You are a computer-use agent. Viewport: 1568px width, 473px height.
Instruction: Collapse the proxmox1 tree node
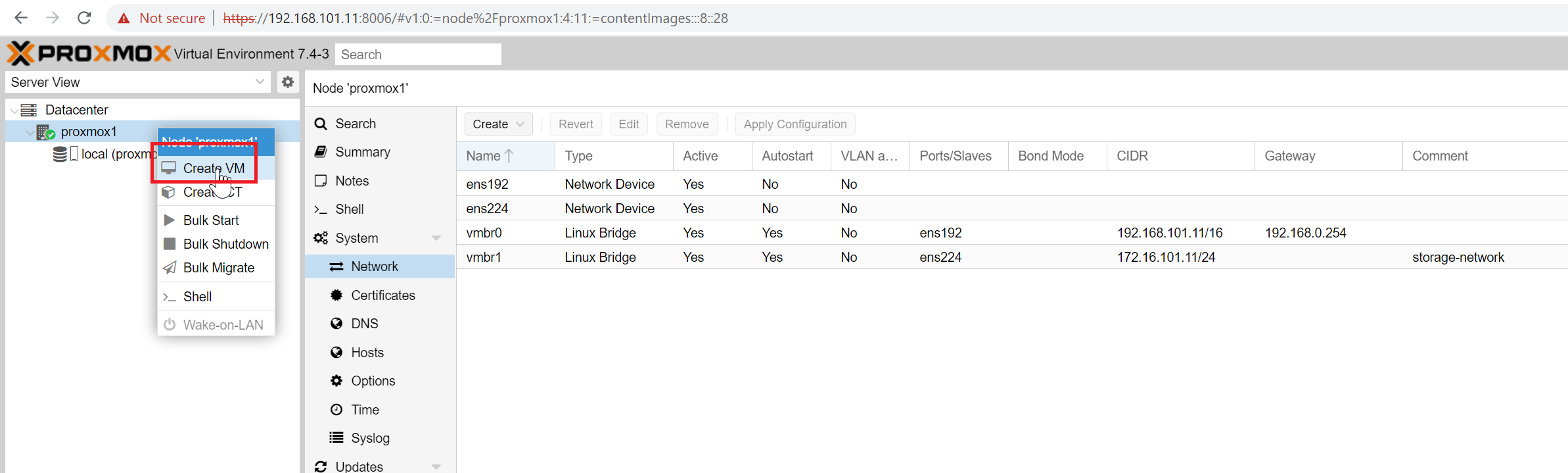click(x=30, y=132)
